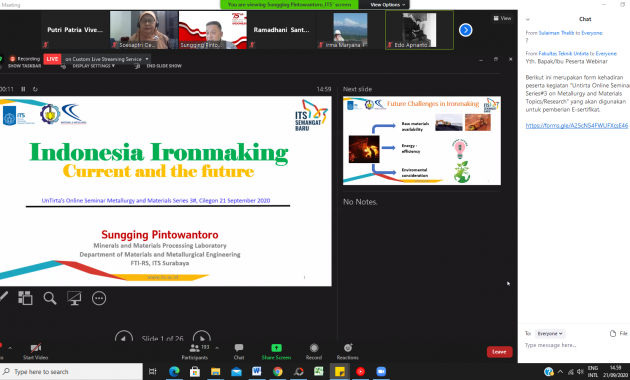Pause the presentation timer
The width and height of the screenshot is (630, 380).
23,89
